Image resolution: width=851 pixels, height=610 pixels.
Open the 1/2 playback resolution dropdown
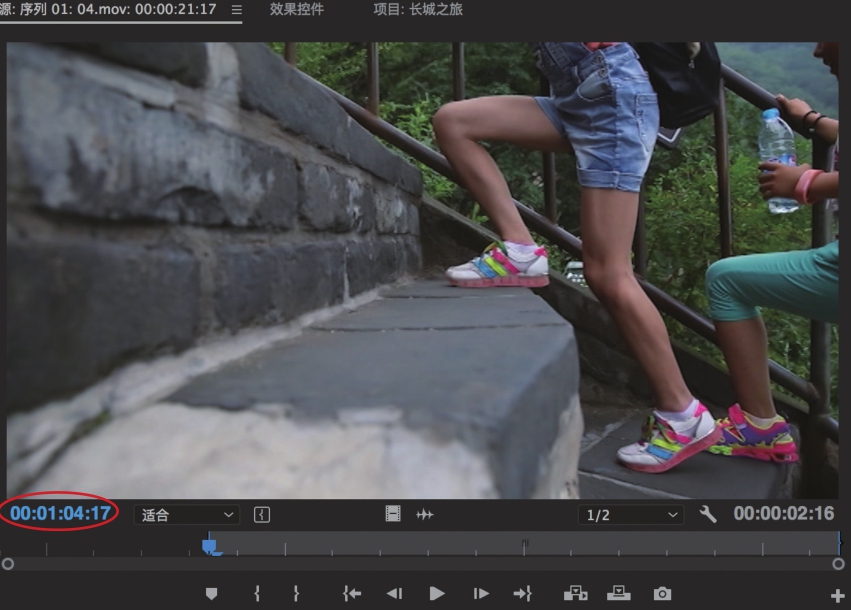coord(630,515)
